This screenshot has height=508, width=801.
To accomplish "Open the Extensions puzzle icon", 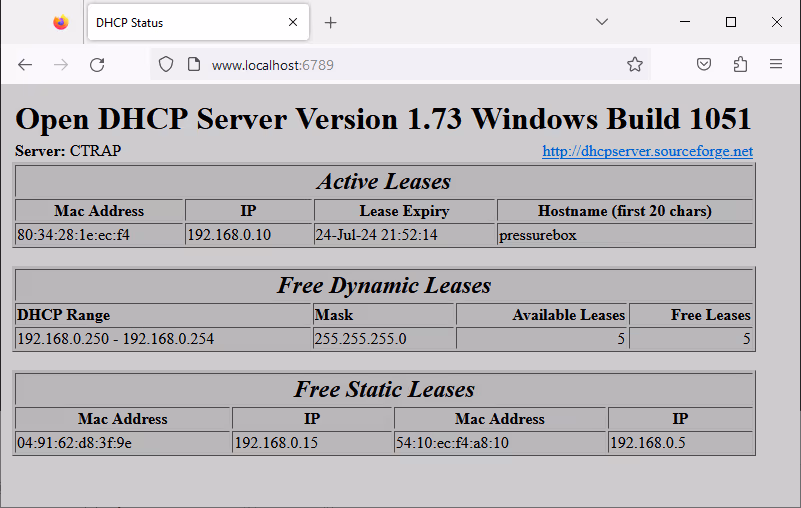I will (740, 64).
